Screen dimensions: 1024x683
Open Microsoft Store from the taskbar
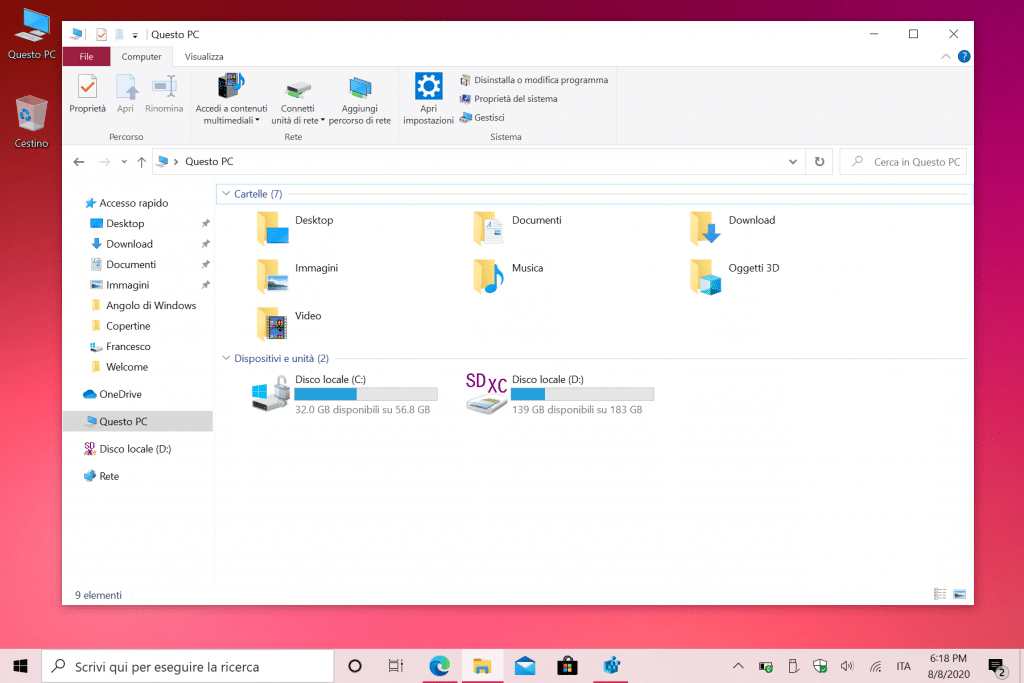(567, 666)
